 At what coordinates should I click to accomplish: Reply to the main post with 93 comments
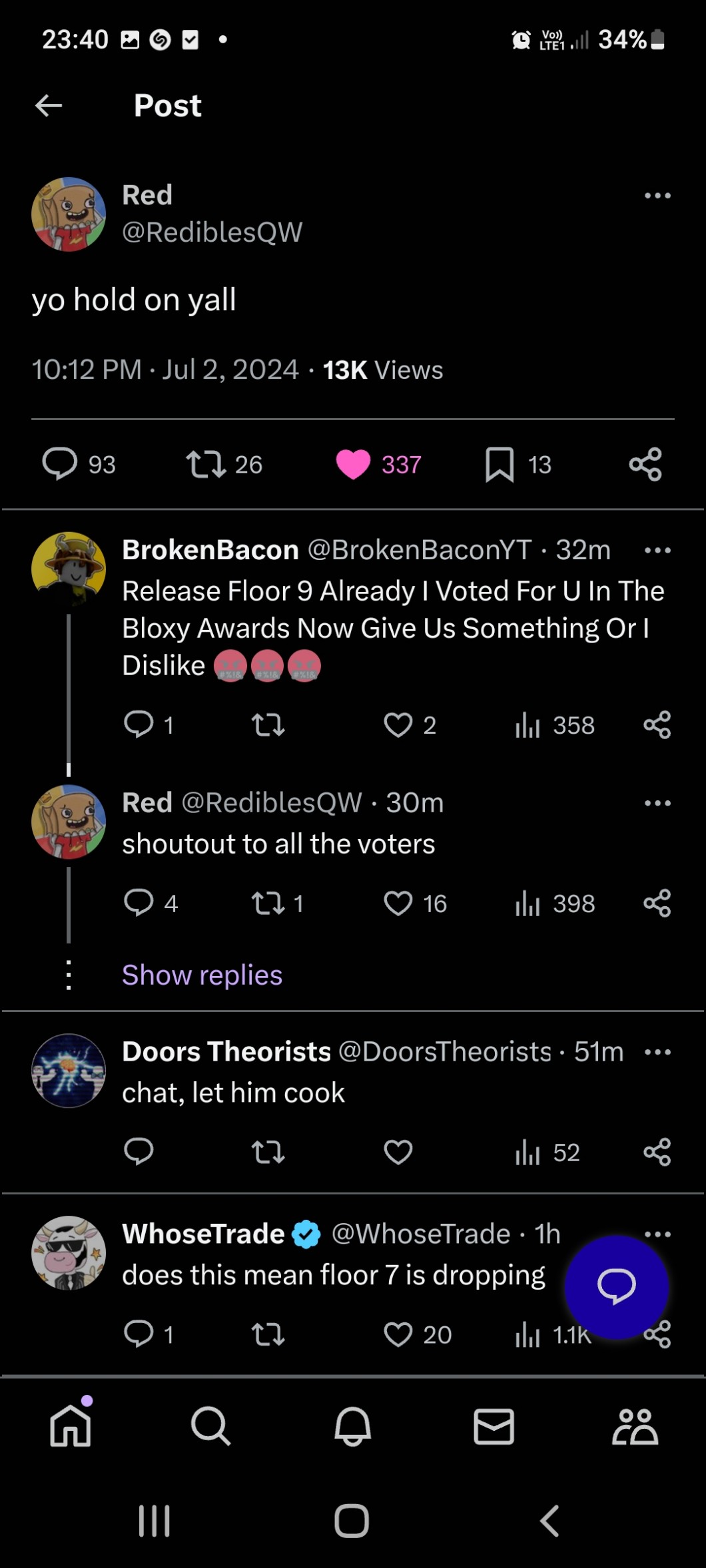pyautogui.click(x=60, y=464)
